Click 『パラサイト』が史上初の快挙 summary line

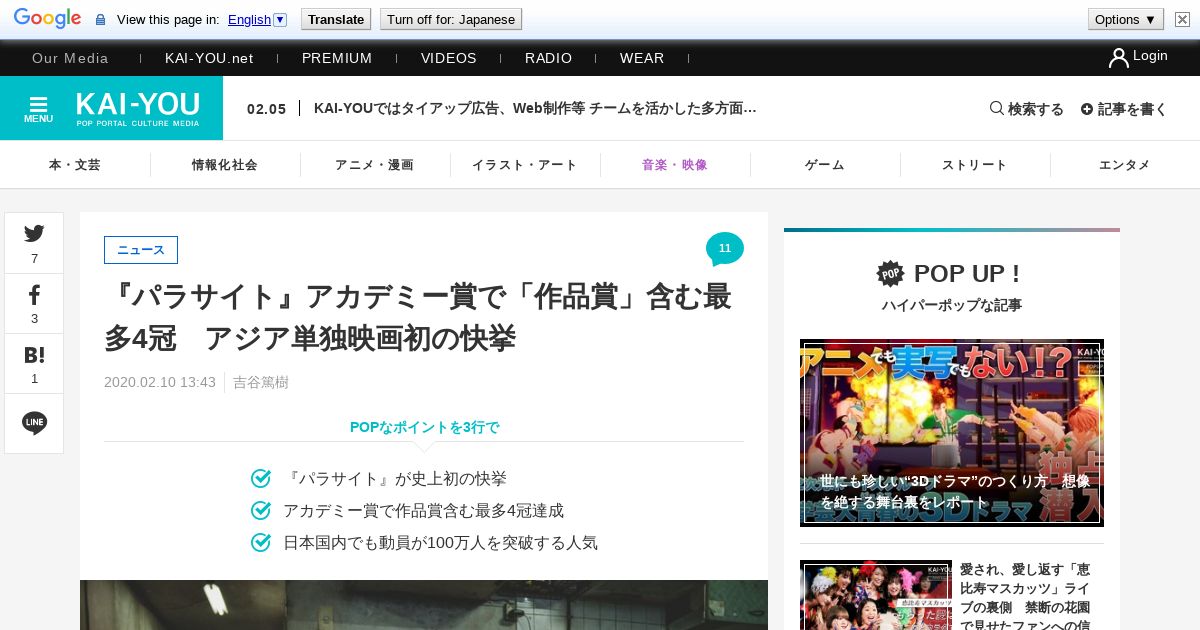[x=395, y=479]
